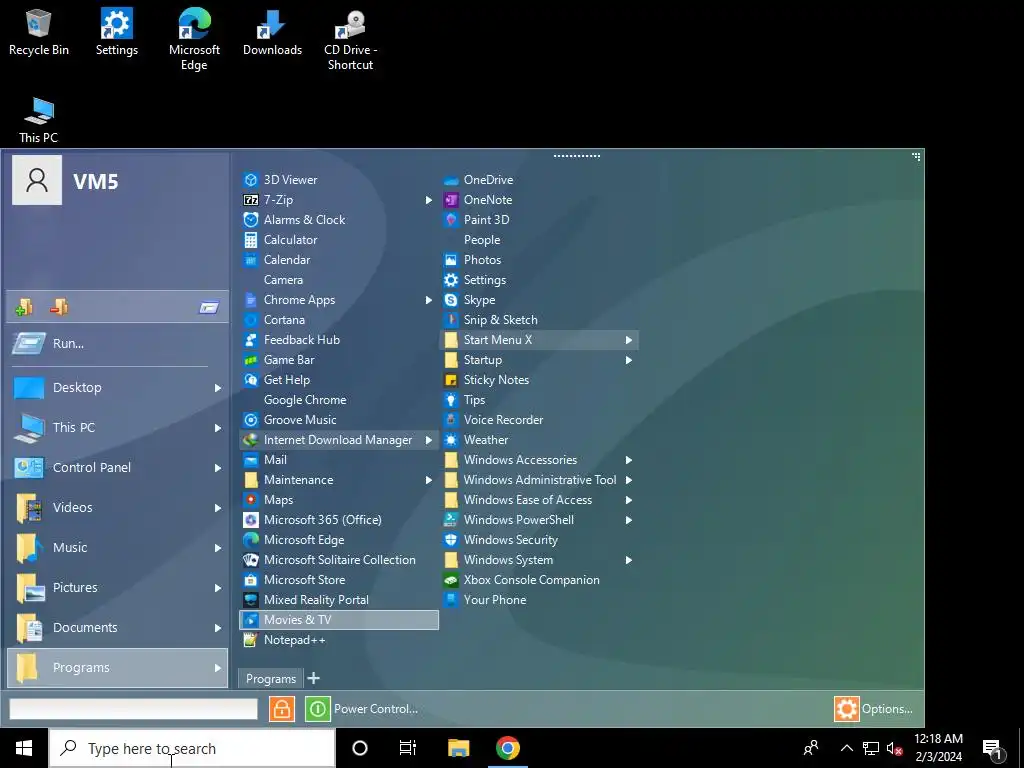Click the Start Menu X search field

tap(133, 709)
